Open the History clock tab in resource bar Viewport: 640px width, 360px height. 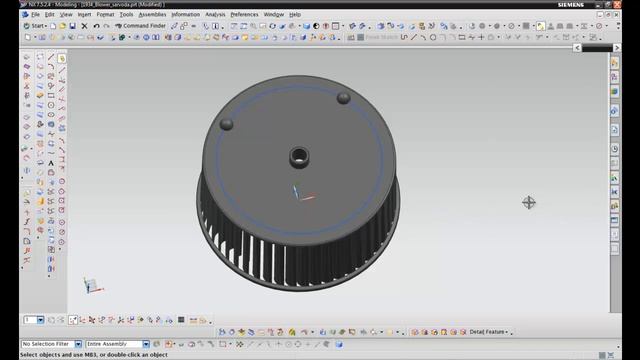[615, 149]
